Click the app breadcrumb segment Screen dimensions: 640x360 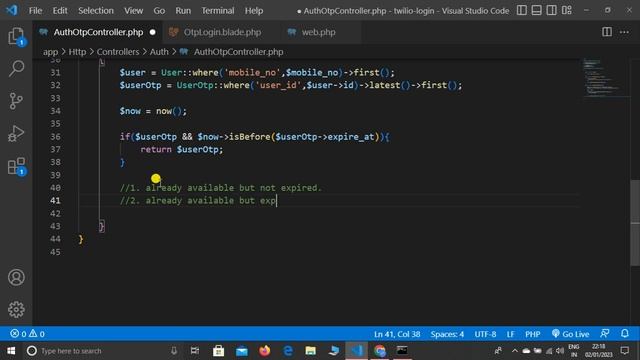[x=51, y=52]
